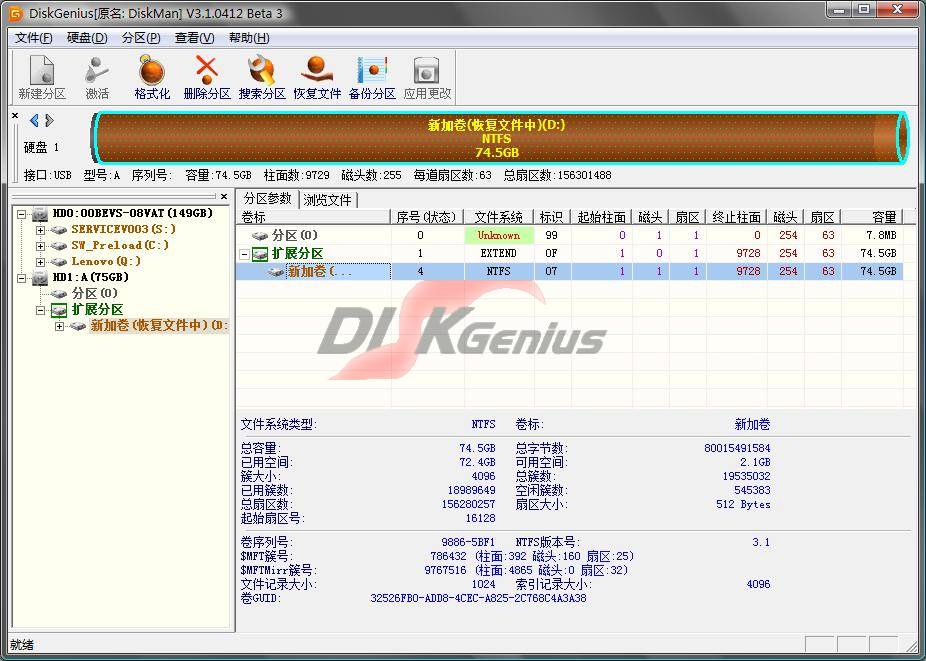Image resolution: width=926 pixels, height=661 pixels.
Task: Minimize the DiskGenius window
Action: point(839,9)
